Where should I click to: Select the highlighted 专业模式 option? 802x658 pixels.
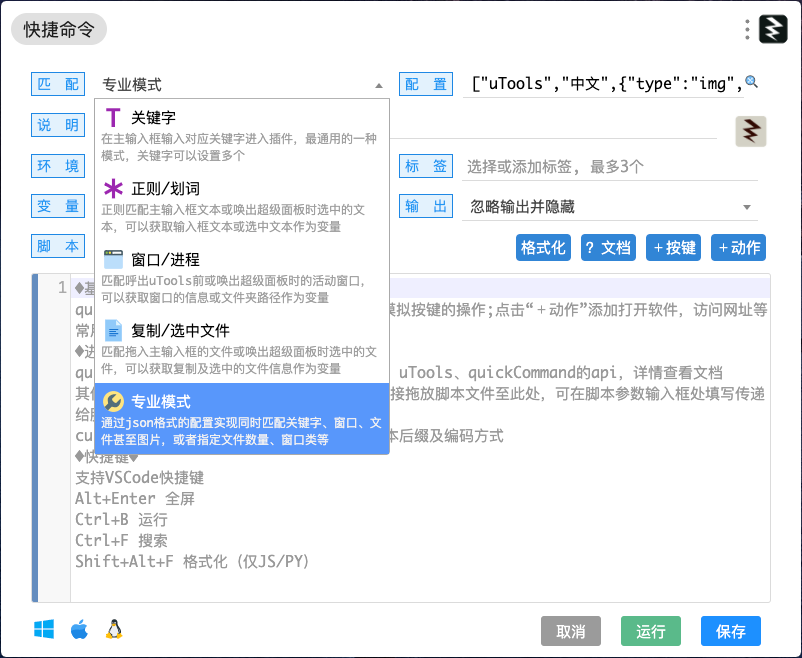point(242,419)
